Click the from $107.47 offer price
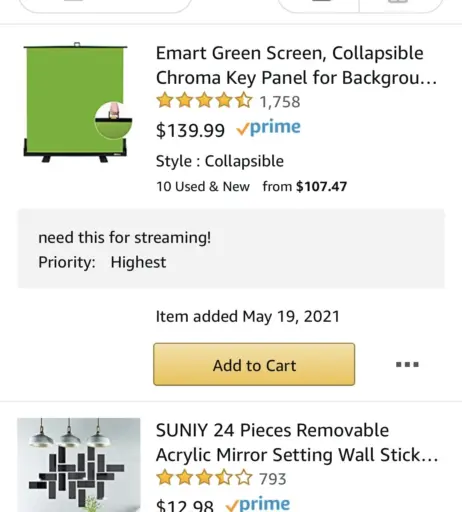Screen dimensions: 462x512 (305, 186)
